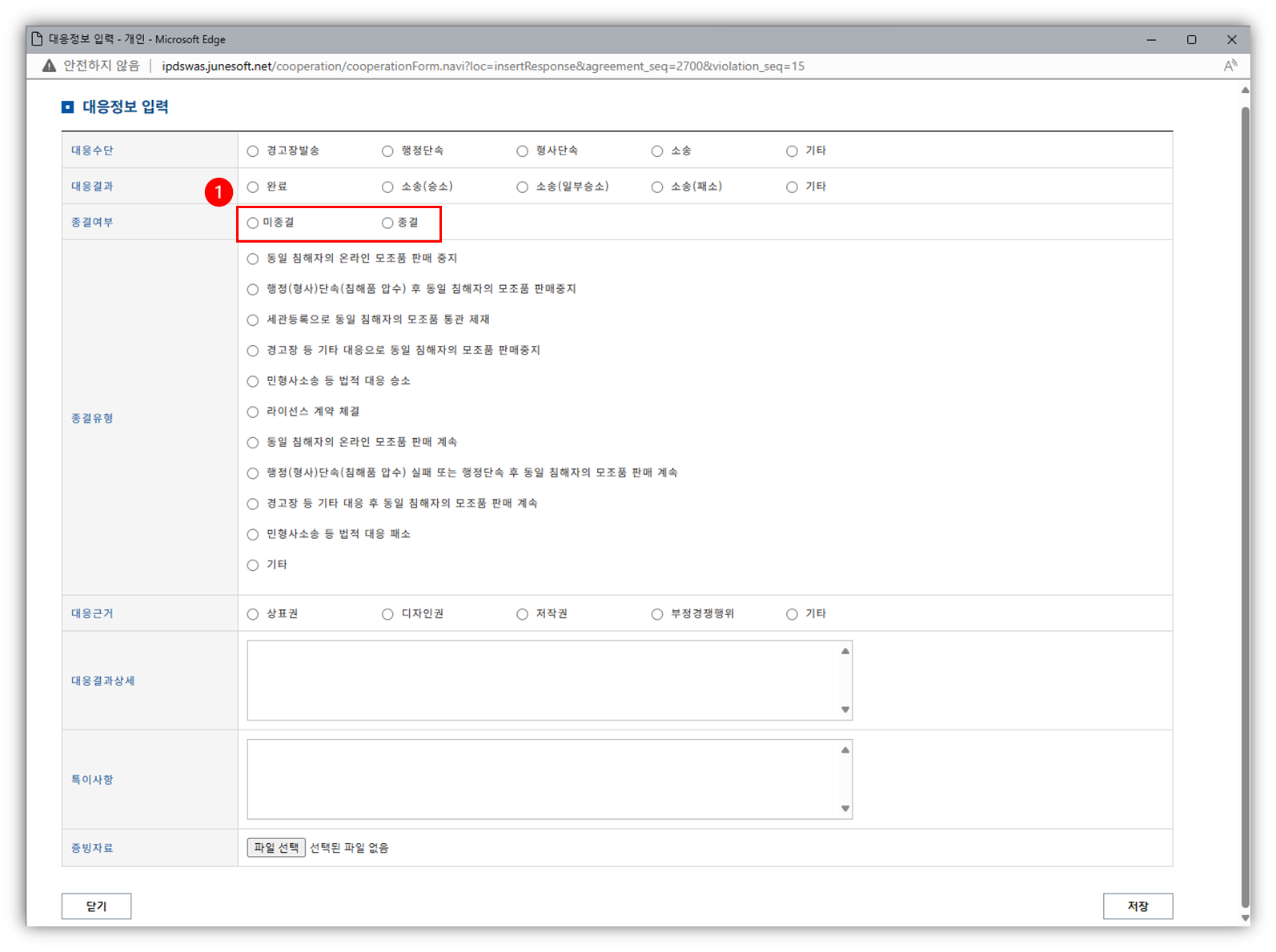Image resolution: width=1276 pixels, height=952 pixels.
Task: Click down arrow in 대응결과상세 scrollbar
Action: 845,710
